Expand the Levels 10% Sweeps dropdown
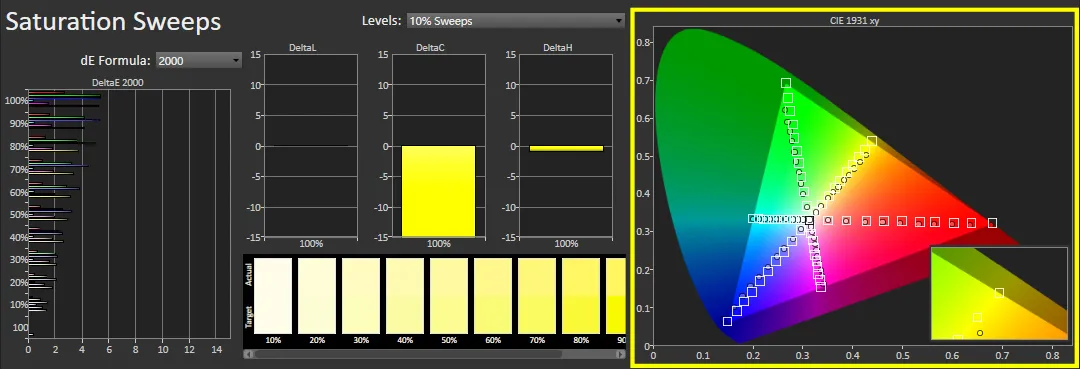The width and height of the screenshot is (1080, 369). (x=515, y=21)
